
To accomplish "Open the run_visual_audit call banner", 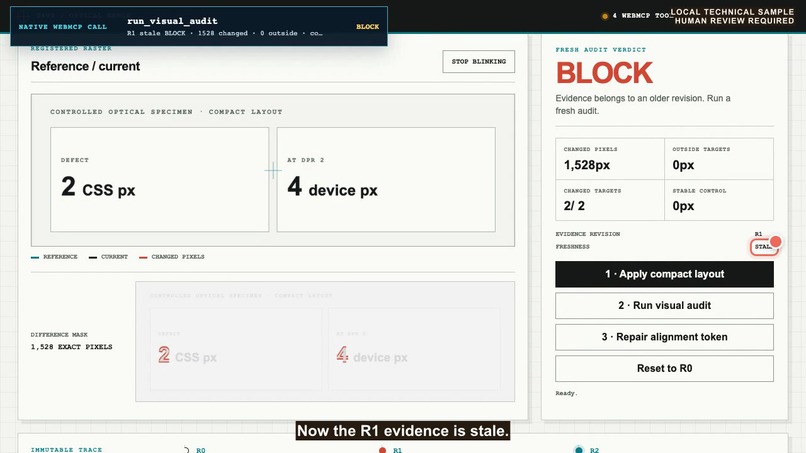I will pos(199,26).
